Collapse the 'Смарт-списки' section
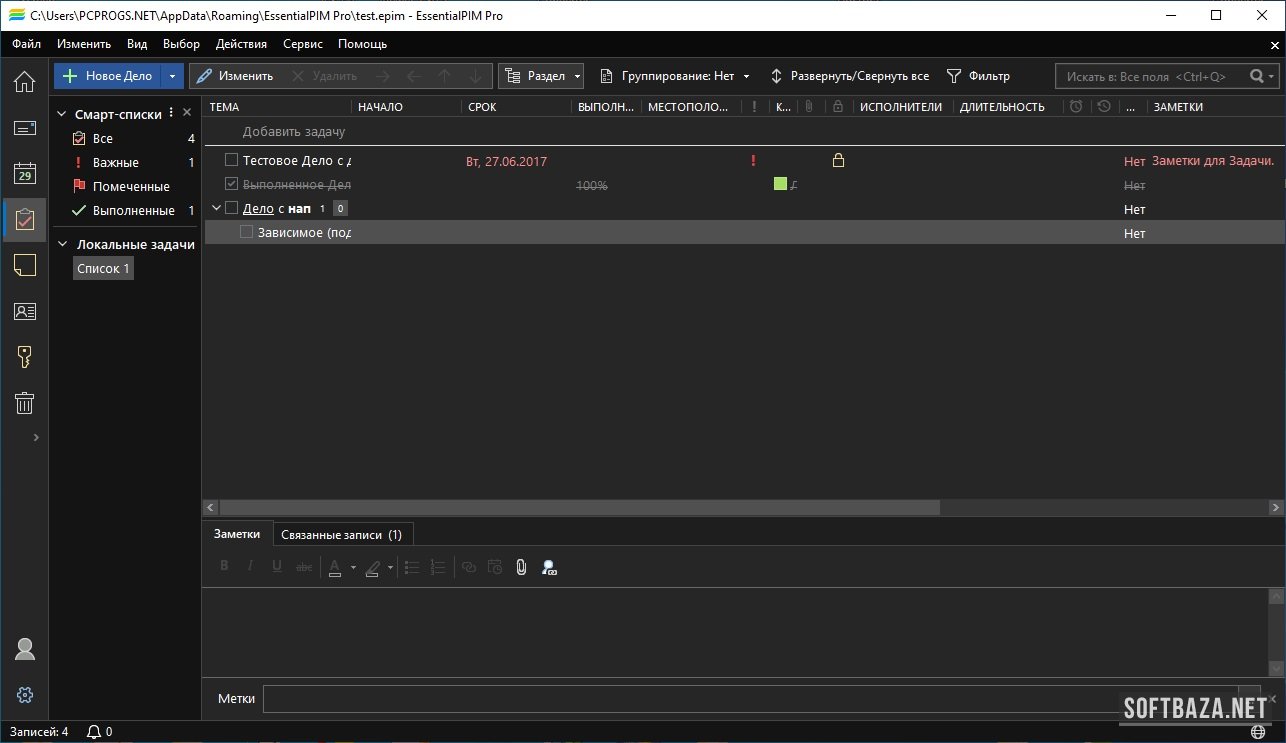1286x743 pixels. [x=61, y=114]
